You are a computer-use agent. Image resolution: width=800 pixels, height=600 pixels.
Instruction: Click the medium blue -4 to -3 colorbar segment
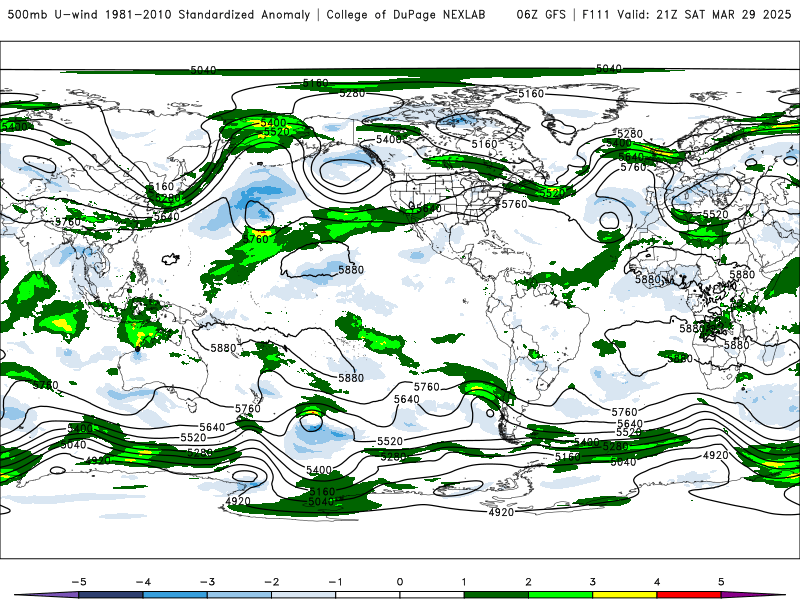click(175, 595)
